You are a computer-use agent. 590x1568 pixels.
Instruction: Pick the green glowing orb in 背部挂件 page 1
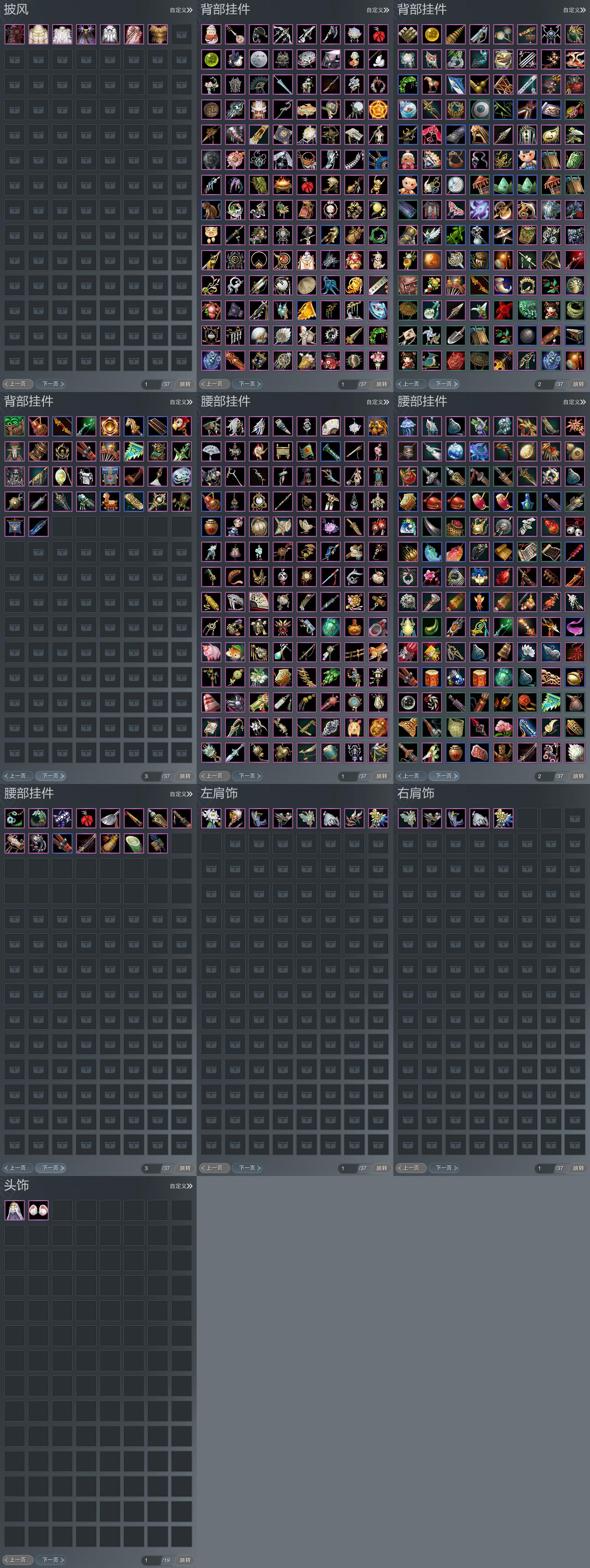[x=211, y=59]
